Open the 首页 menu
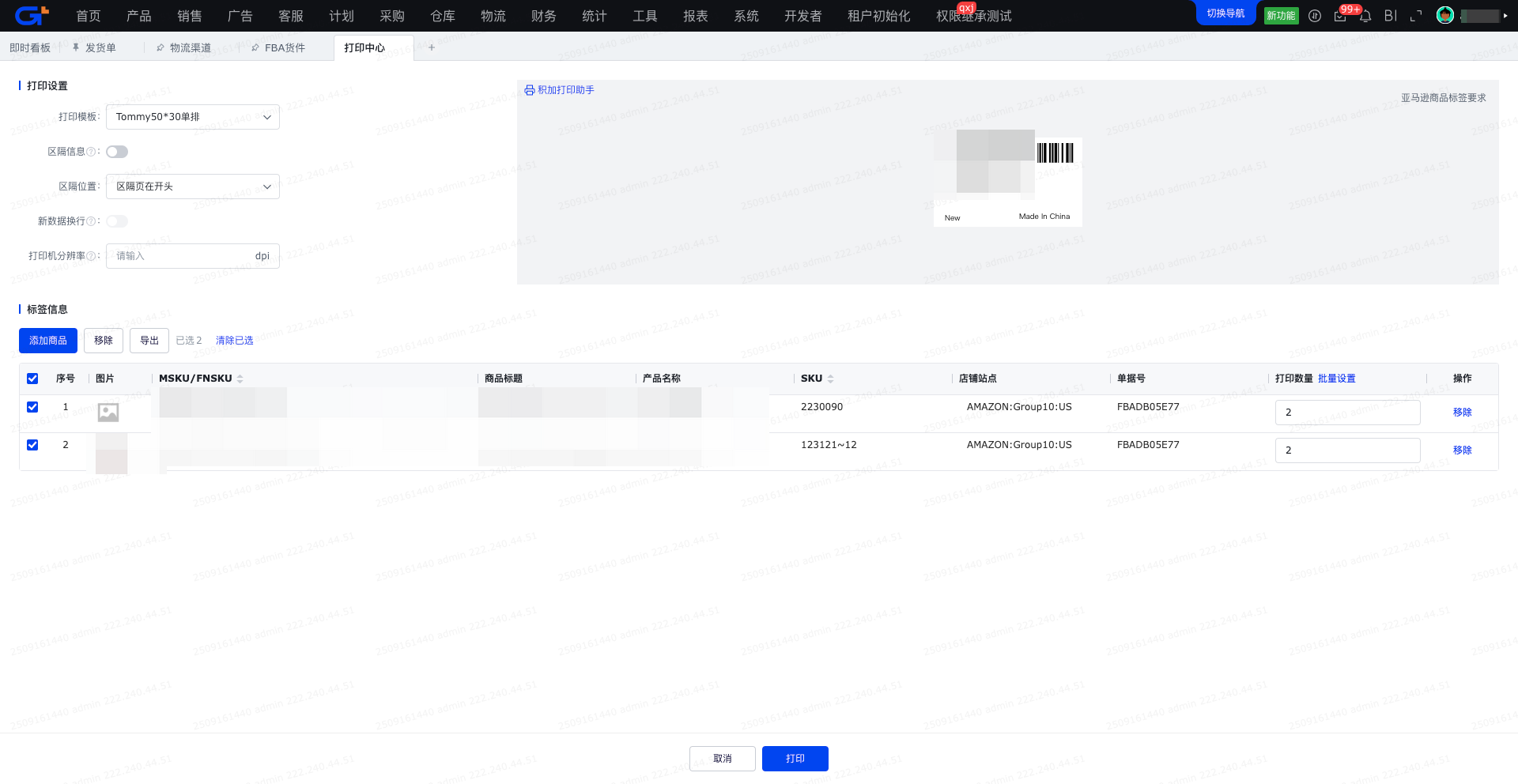The width and height of the screenshot is (1518, 784). (x=89, y=16)
